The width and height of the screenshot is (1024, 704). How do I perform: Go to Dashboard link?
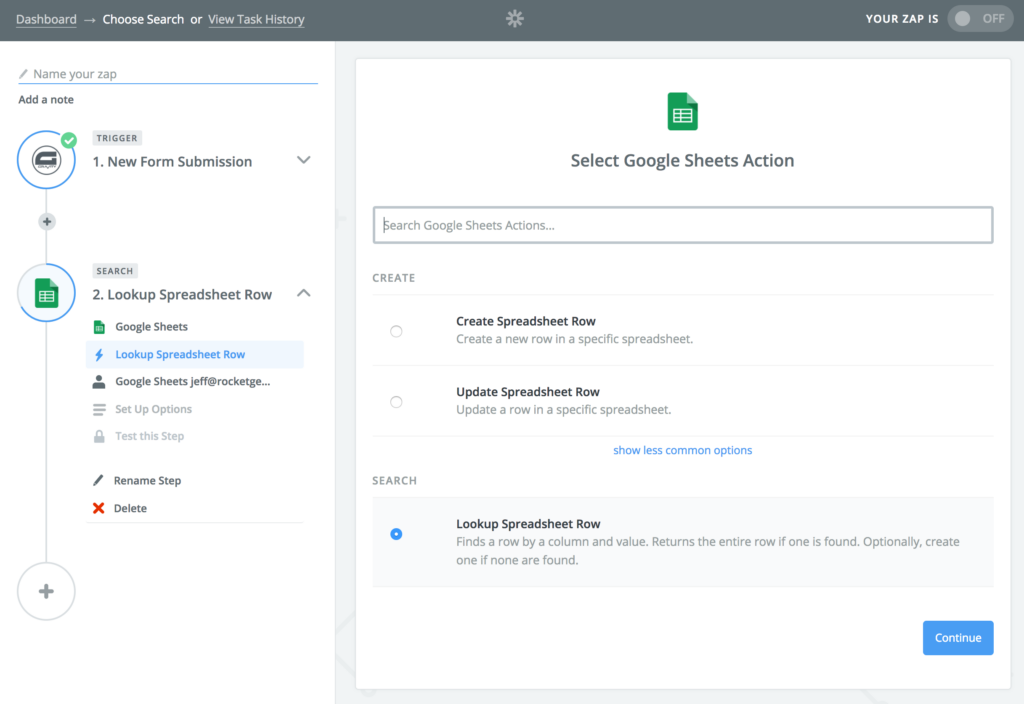pyautogui.click(x=46, y=20)
